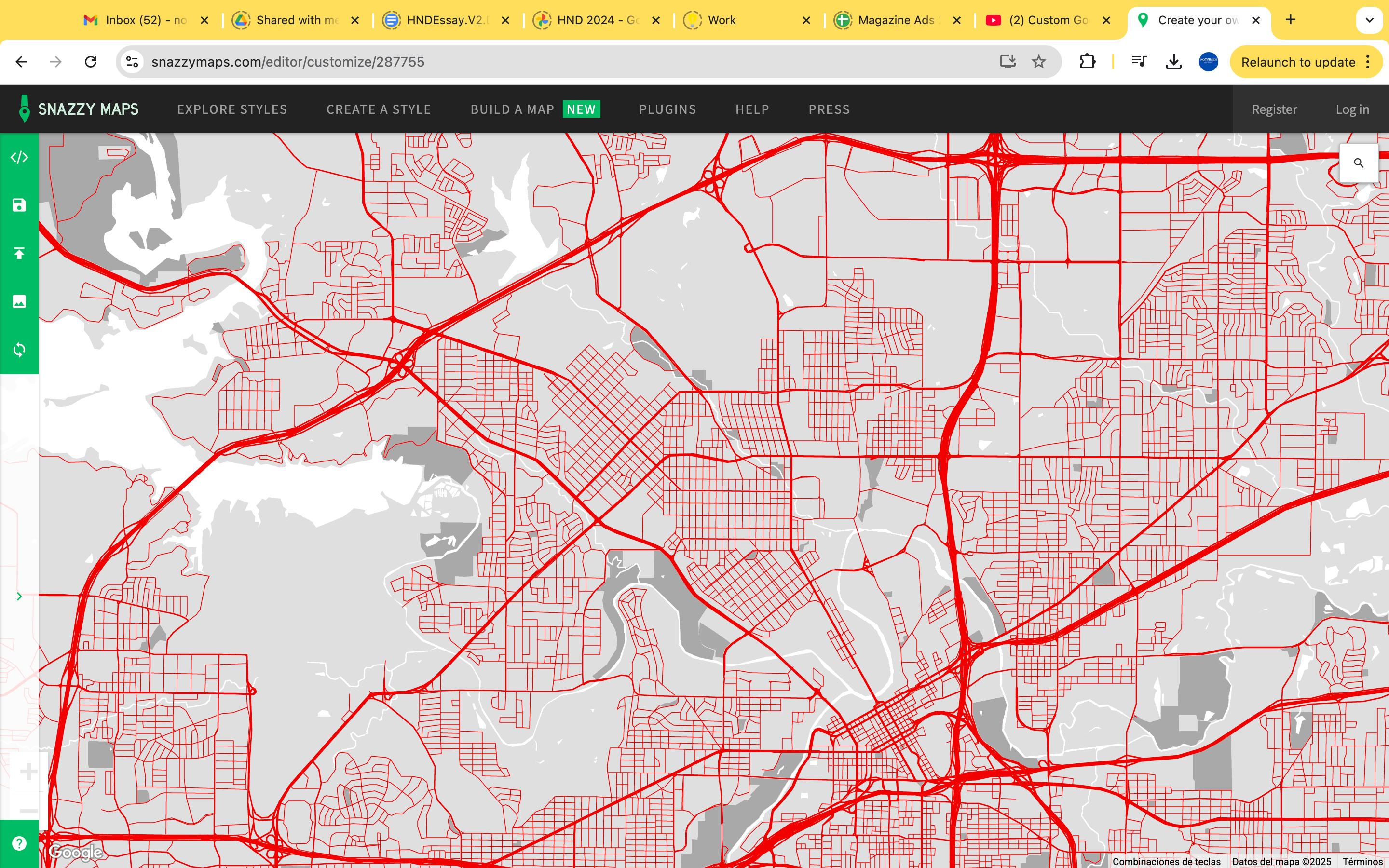Open the code view icon in sidebar

coord(19,157)
